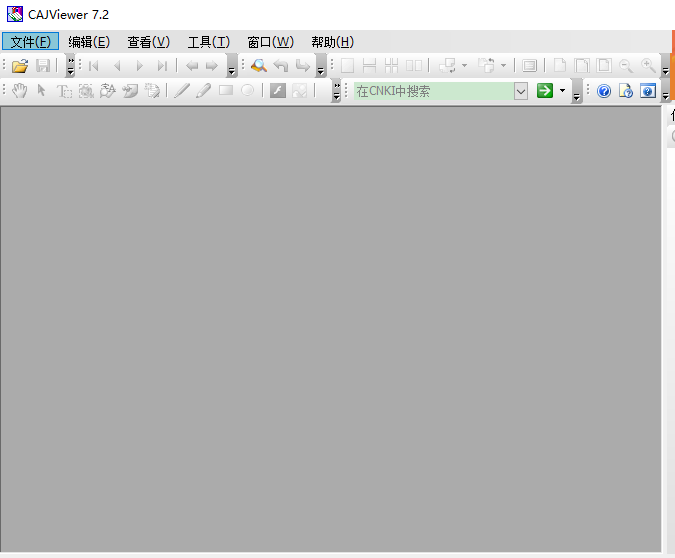Click the CAJViewer app icon in title bar
Image resolution: width=675 pixels, height=558 pixels.
15,14
